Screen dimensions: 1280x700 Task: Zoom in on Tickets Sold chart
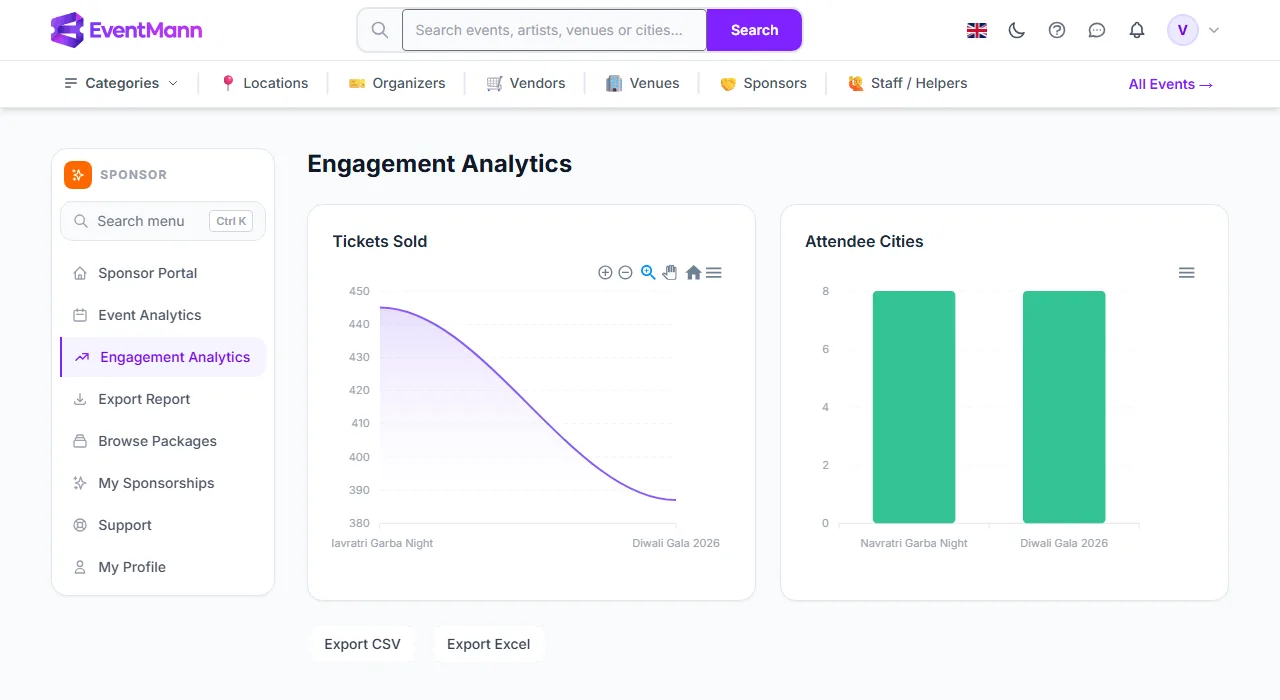[605, 272]
